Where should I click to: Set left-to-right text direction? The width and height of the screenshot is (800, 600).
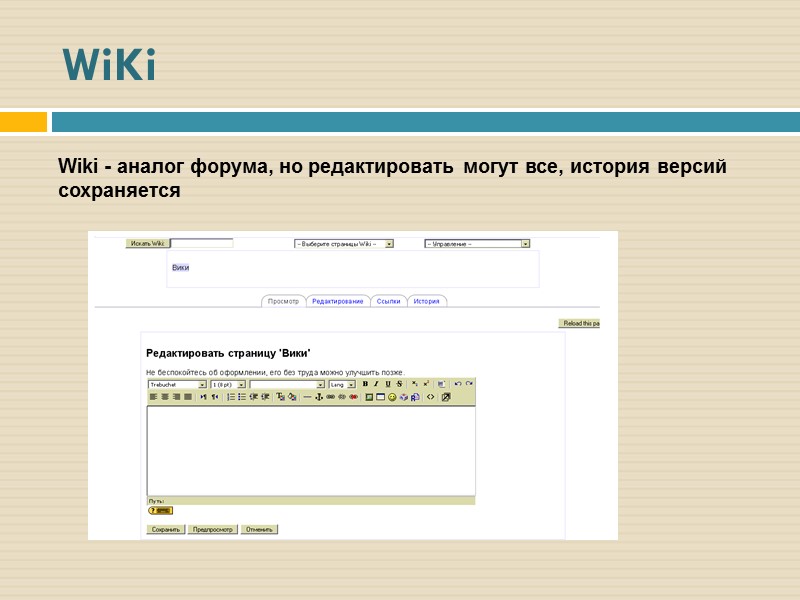203,397
